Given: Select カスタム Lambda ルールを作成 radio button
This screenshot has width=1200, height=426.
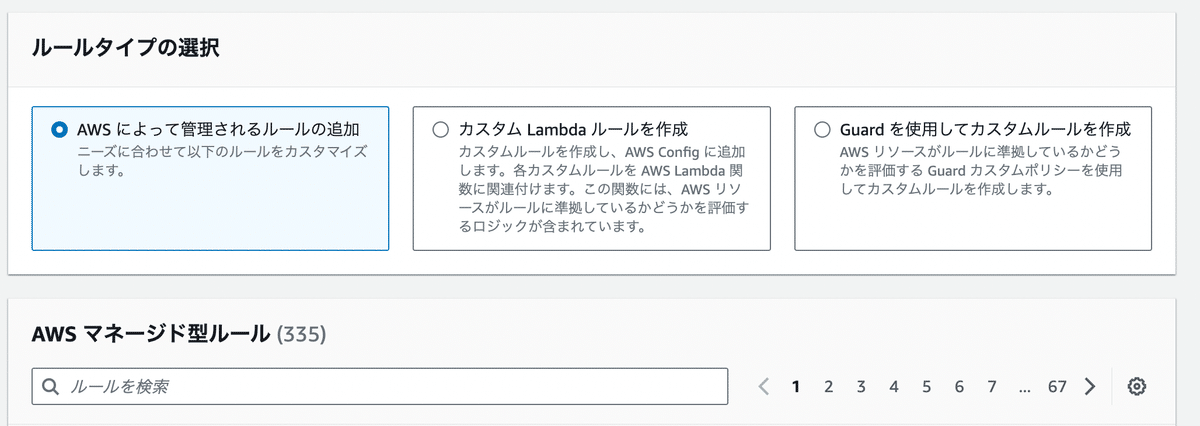Looking at the screenshot, I should point(440,129).
